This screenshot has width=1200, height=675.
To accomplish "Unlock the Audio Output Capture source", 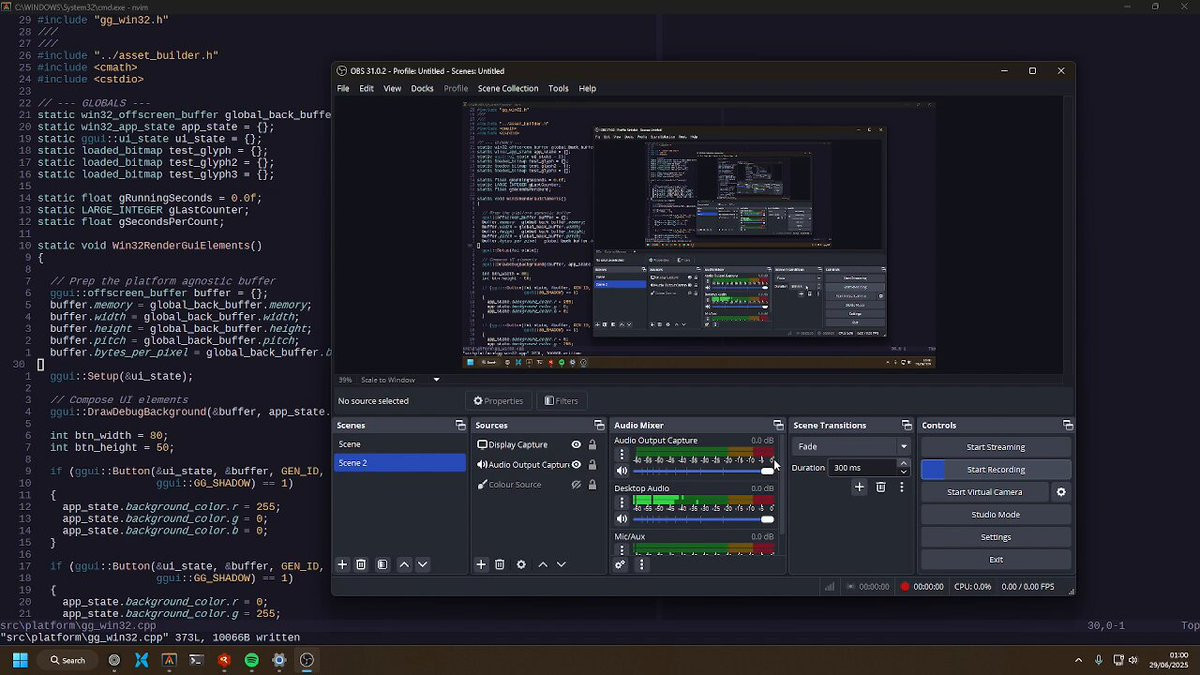I will pos(592,465).
